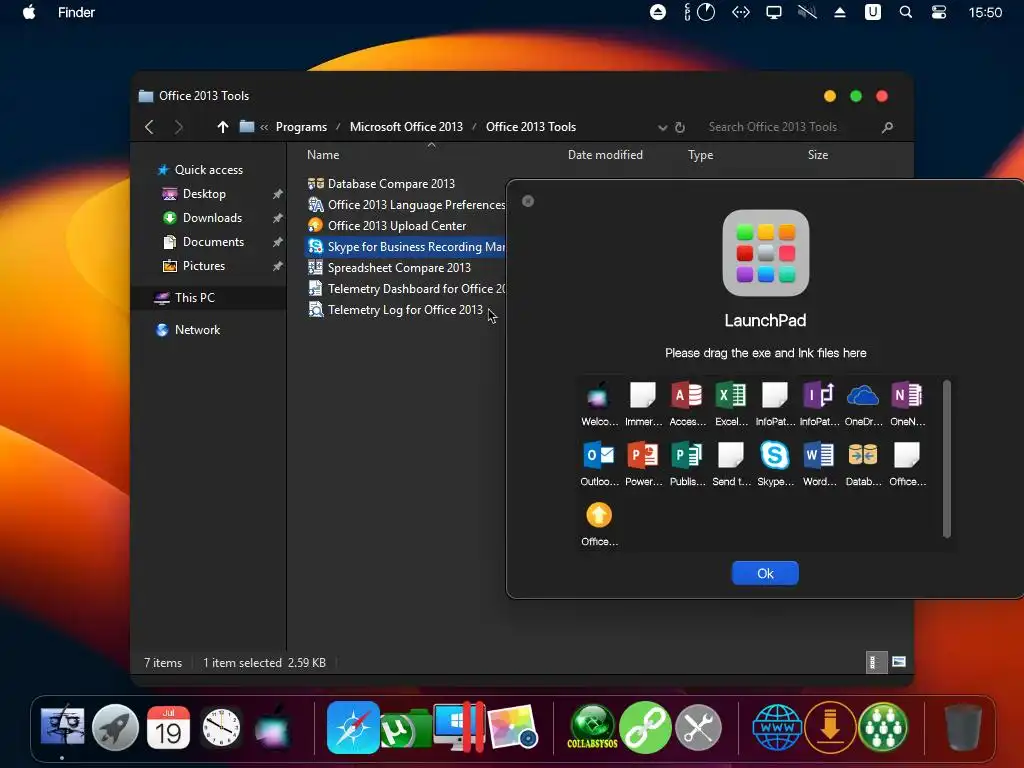Select Office 2013 Language Preferences file

(406, 205)
